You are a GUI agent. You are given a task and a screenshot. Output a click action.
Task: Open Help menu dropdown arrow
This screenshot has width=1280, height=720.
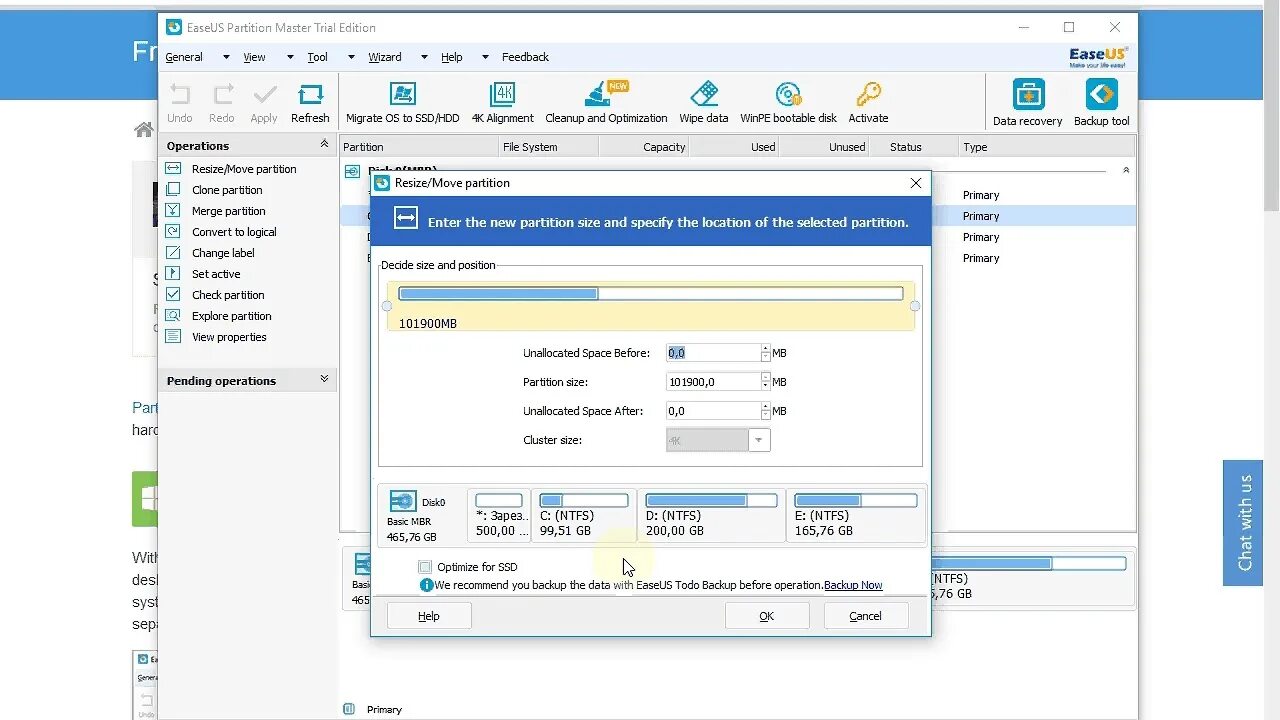coord(485,57)
